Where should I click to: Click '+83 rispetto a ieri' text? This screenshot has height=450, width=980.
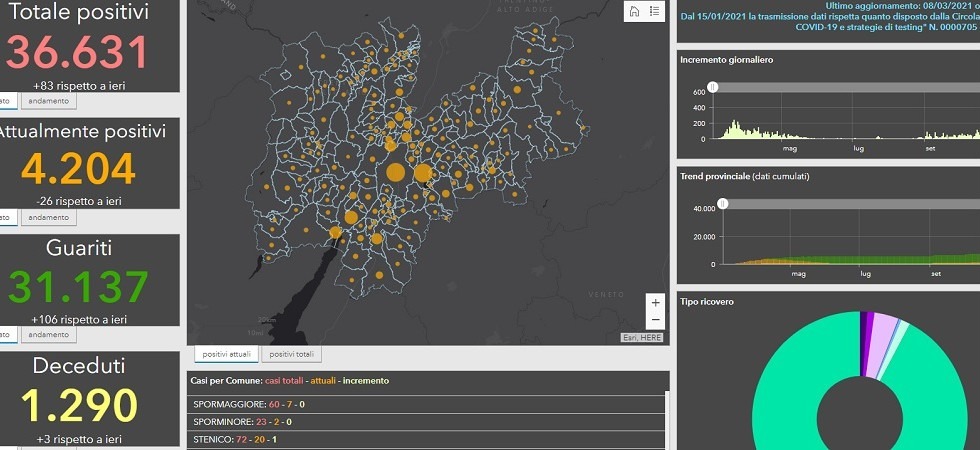point(79,86)
